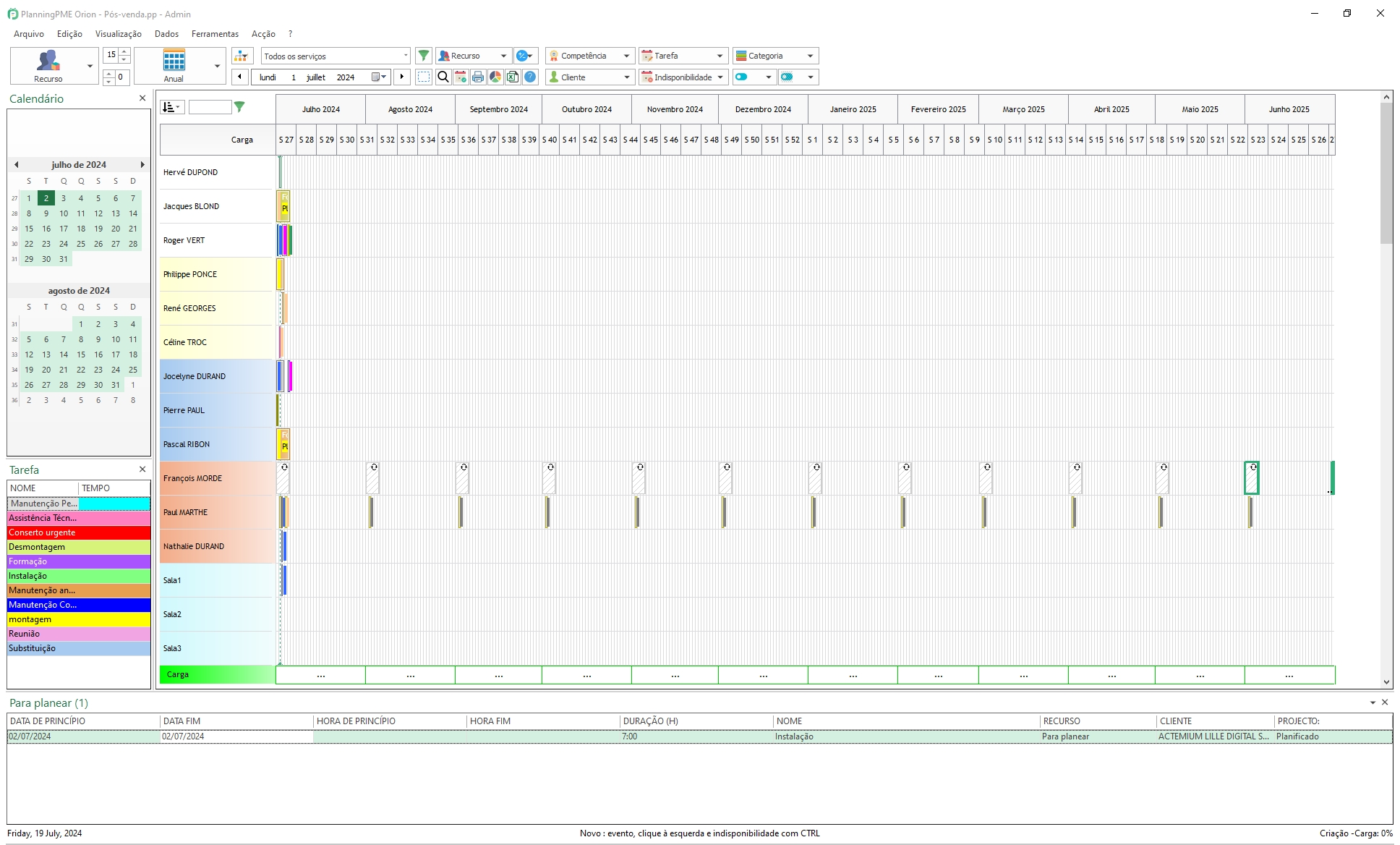Click the sort resources icon
The height and width of the screenshot is (845, 1400).
point(172,107)
